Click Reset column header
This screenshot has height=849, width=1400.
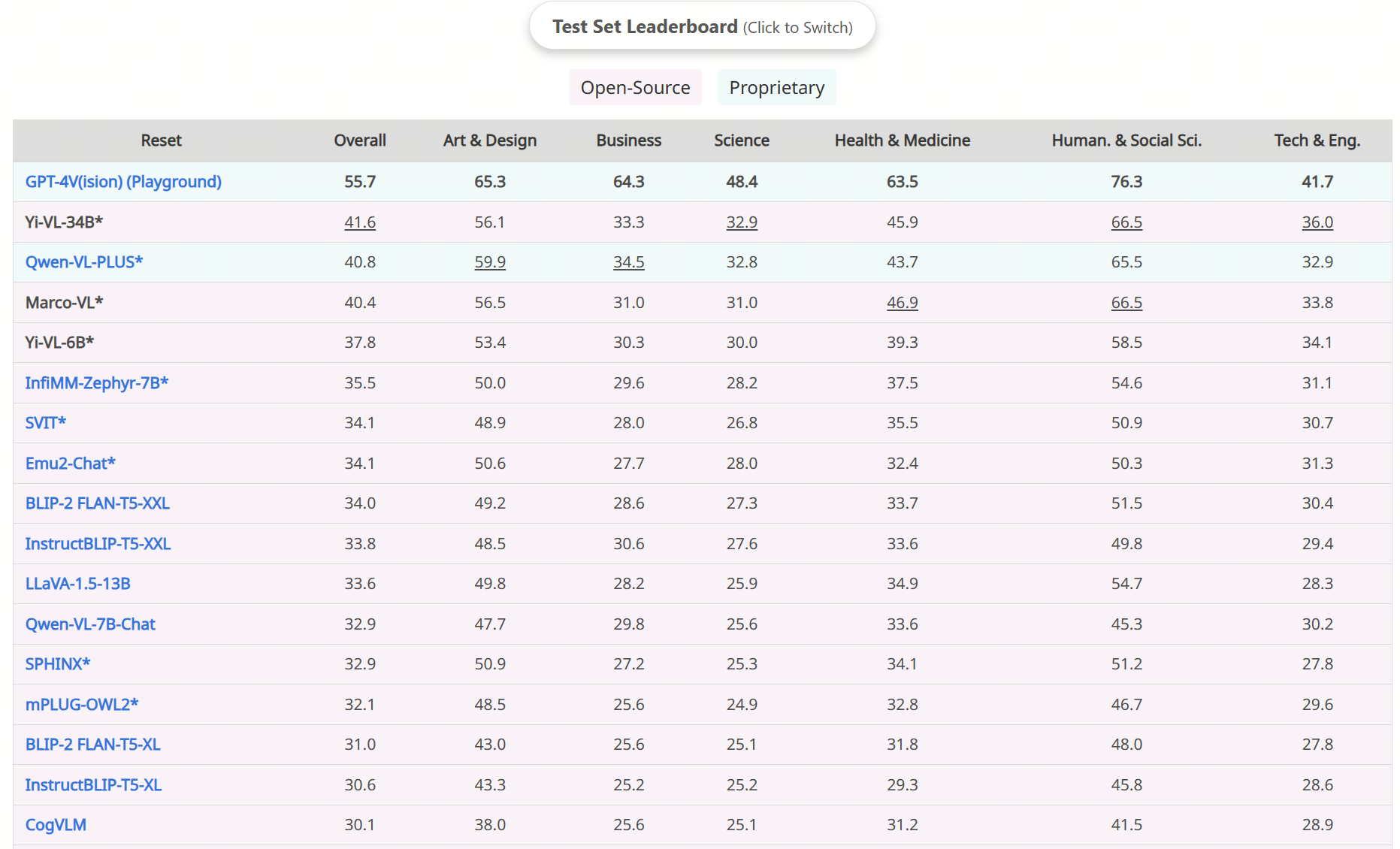pyautogui.click(x=161, y=140)
